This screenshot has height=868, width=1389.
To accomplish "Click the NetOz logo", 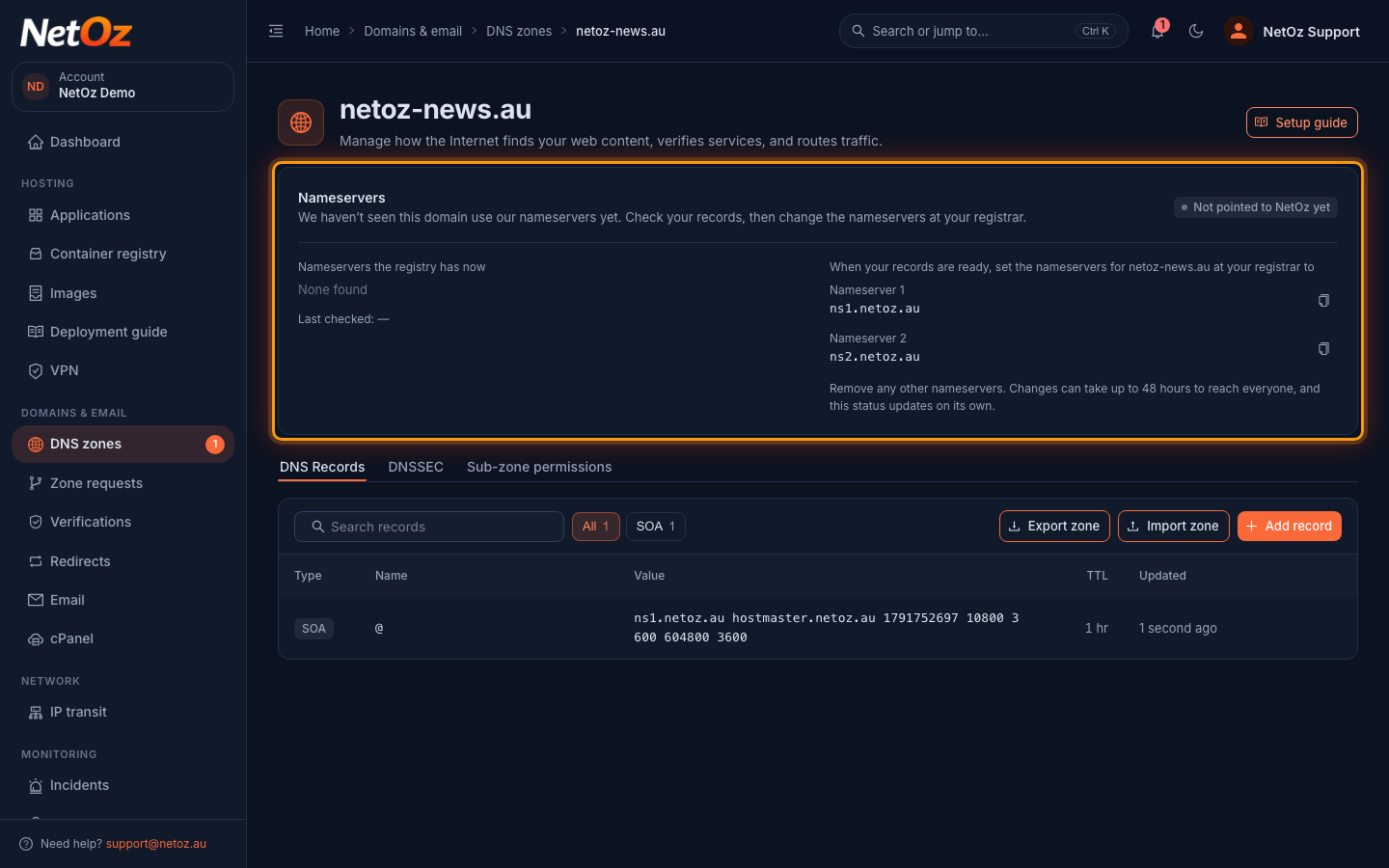I will 76,33.
